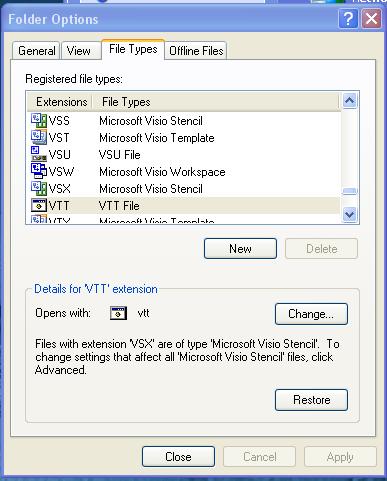The height and width of the screenshot is (481, 387).
Task: Click the file list scroll up arrow
Action: [x=350, y=100]
